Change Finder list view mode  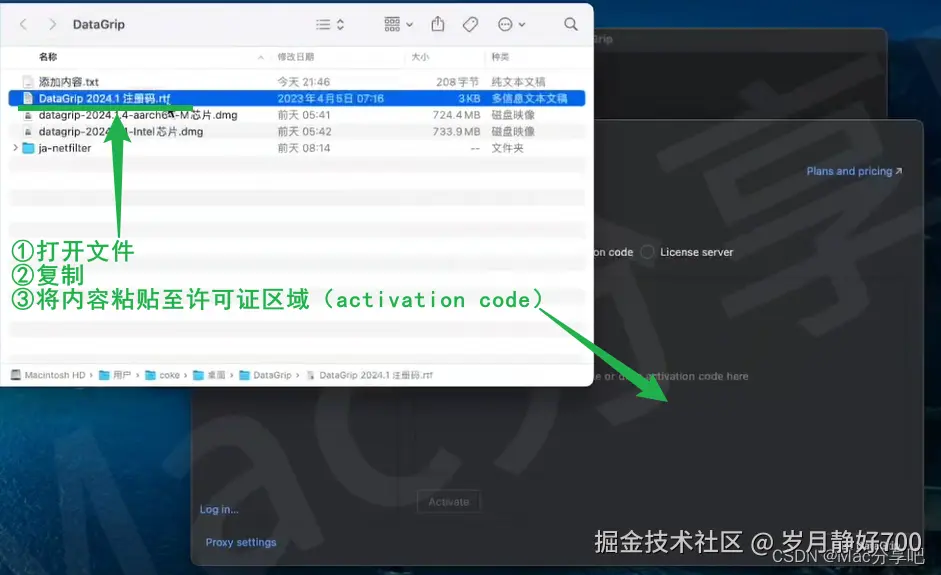330,24
